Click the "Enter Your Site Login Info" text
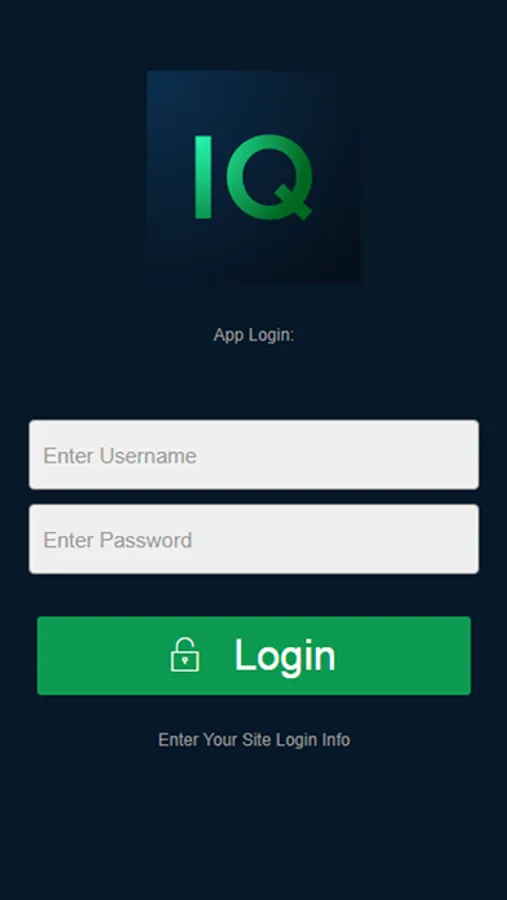Viewport: 507px width, 900px height. coord(254,740)
